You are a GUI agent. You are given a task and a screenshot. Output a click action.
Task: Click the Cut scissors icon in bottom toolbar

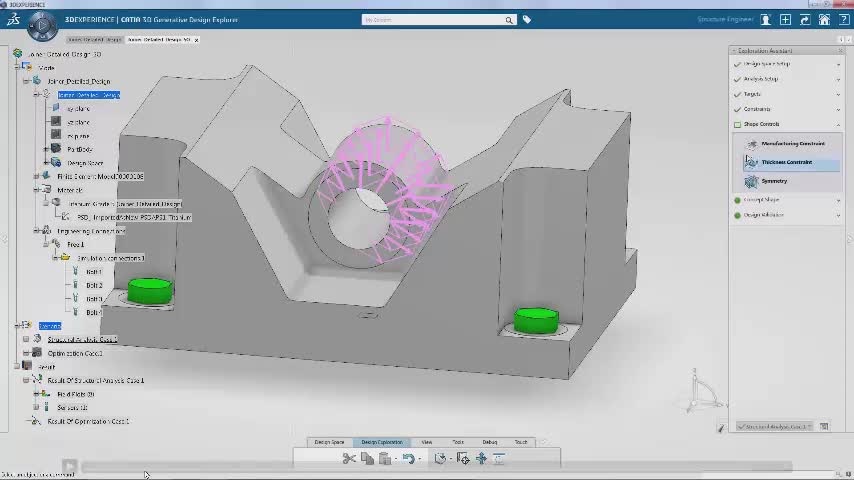click(x=349, y=459)
